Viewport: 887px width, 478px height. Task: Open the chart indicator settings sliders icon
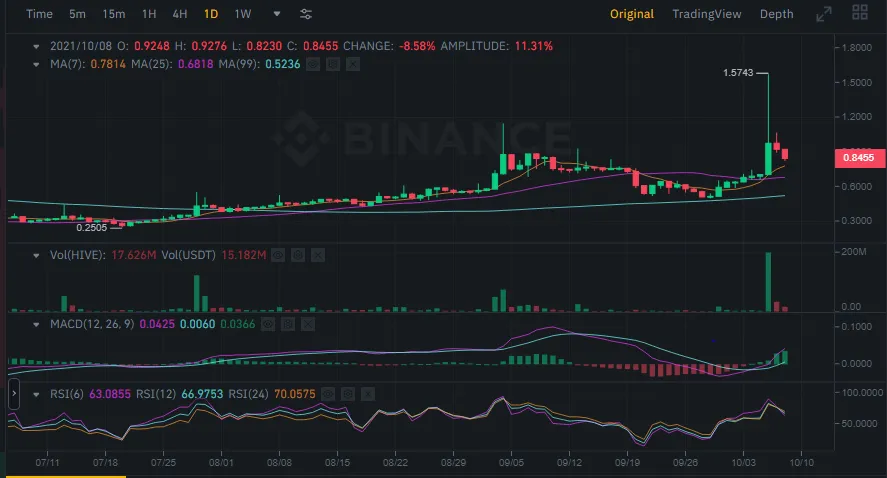pyautogui.click(x=305, y=14)
